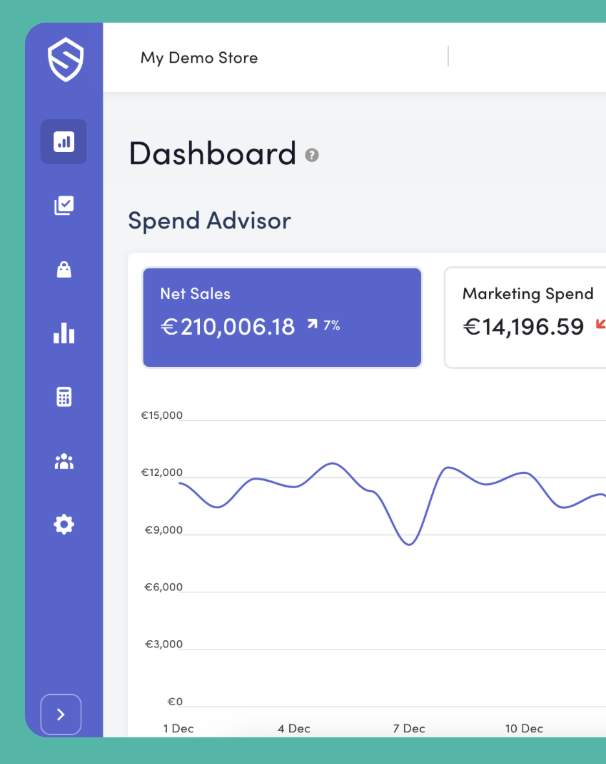Switch to the Marketing Spend card

[x=525, y=317]
